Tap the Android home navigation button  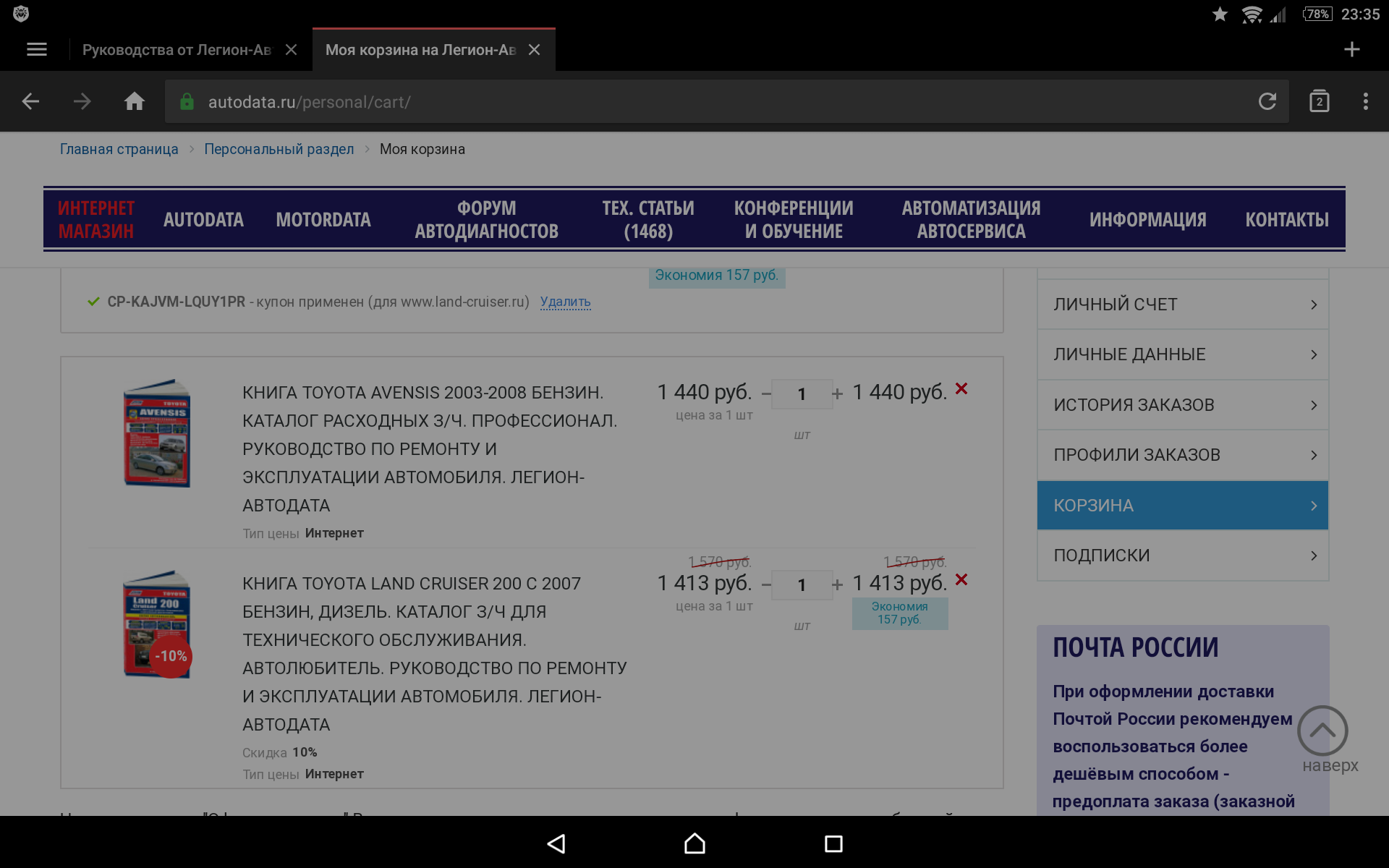click(x=694, y=843)
